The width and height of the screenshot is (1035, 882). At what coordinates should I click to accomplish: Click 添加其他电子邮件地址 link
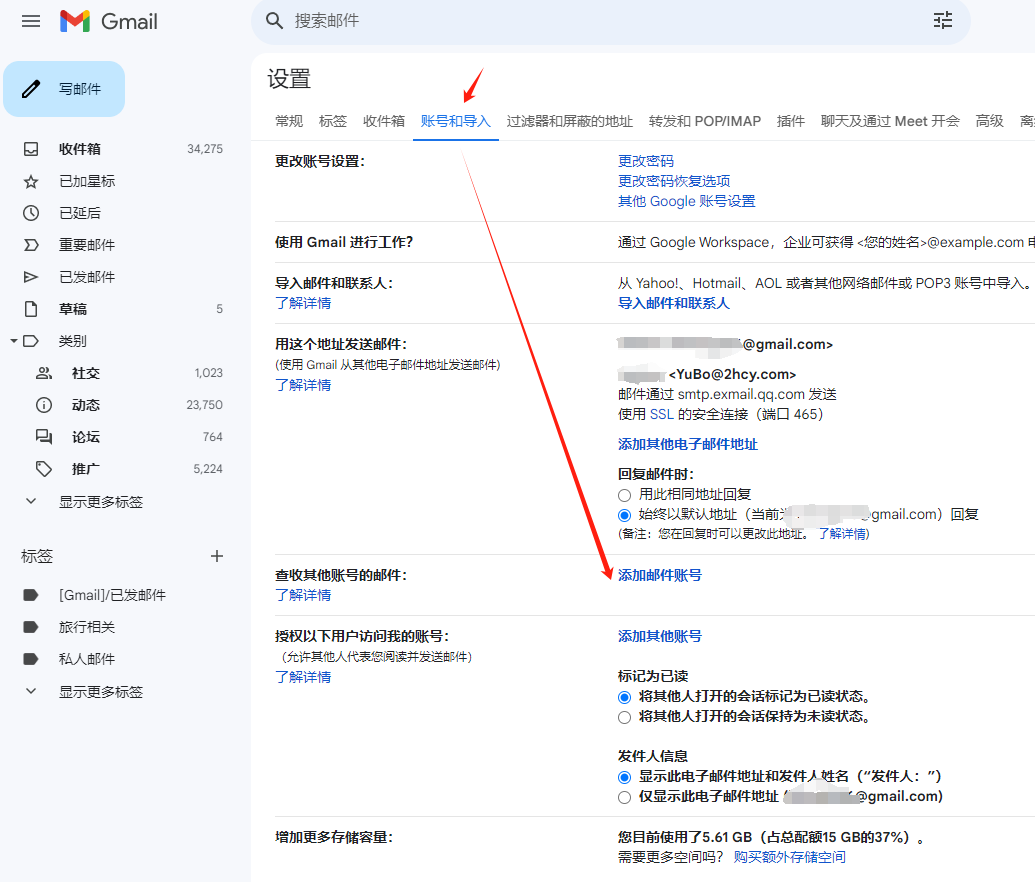click(688, 444)
